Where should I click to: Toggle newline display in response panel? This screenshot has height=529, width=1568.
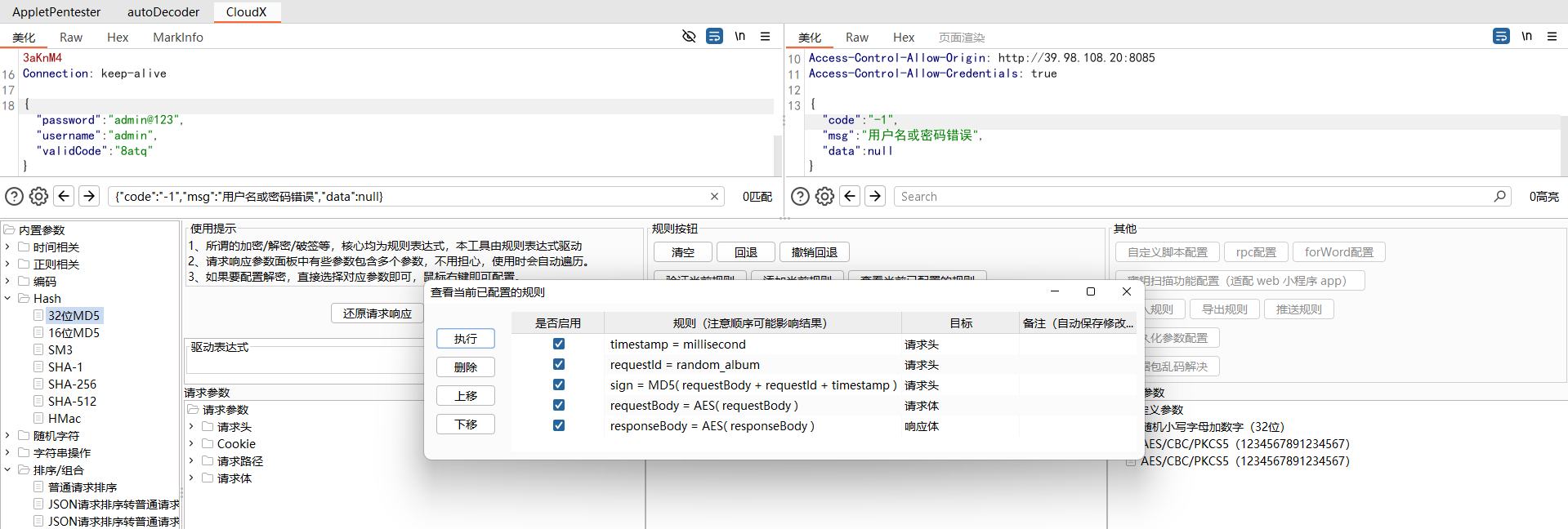(x=1526, y=36)
